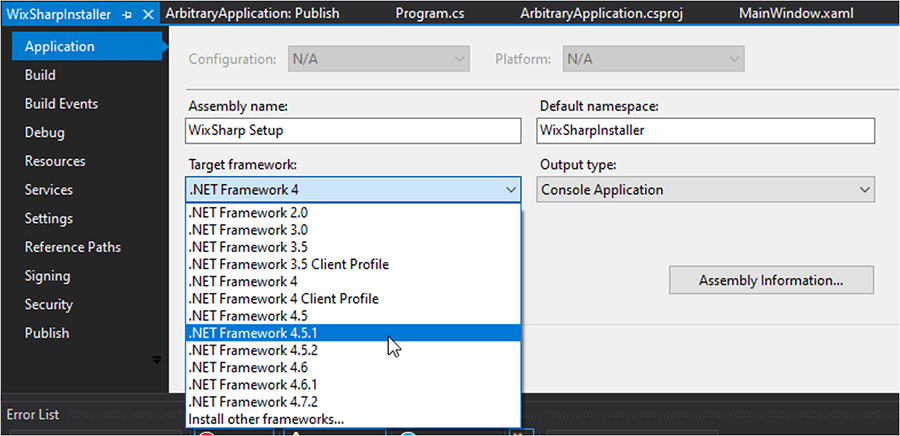
Task: Click the Assembly name field
Action: pos(354,131)
